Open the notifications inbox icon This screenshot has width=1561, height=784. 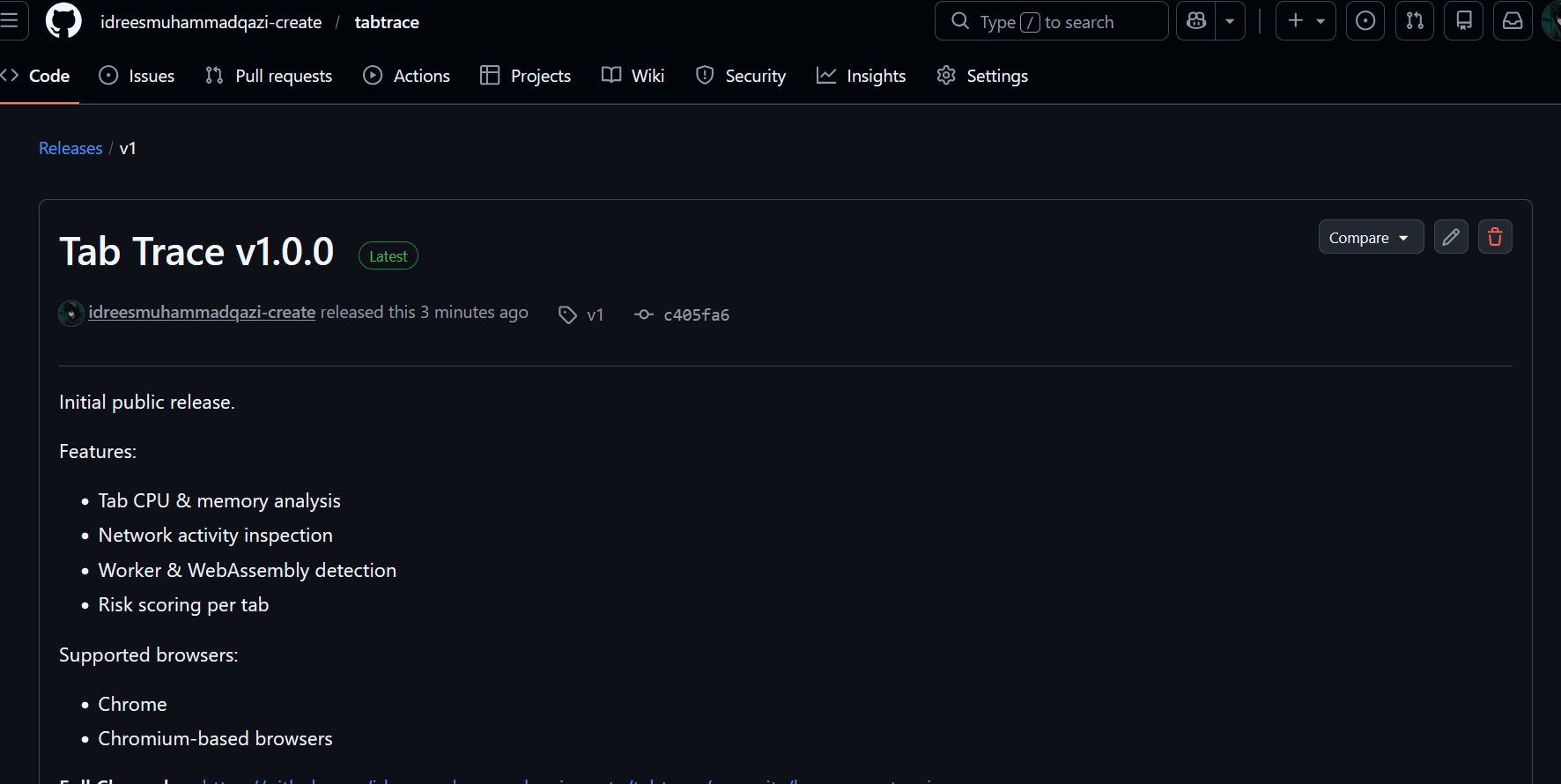[1513, 21]
